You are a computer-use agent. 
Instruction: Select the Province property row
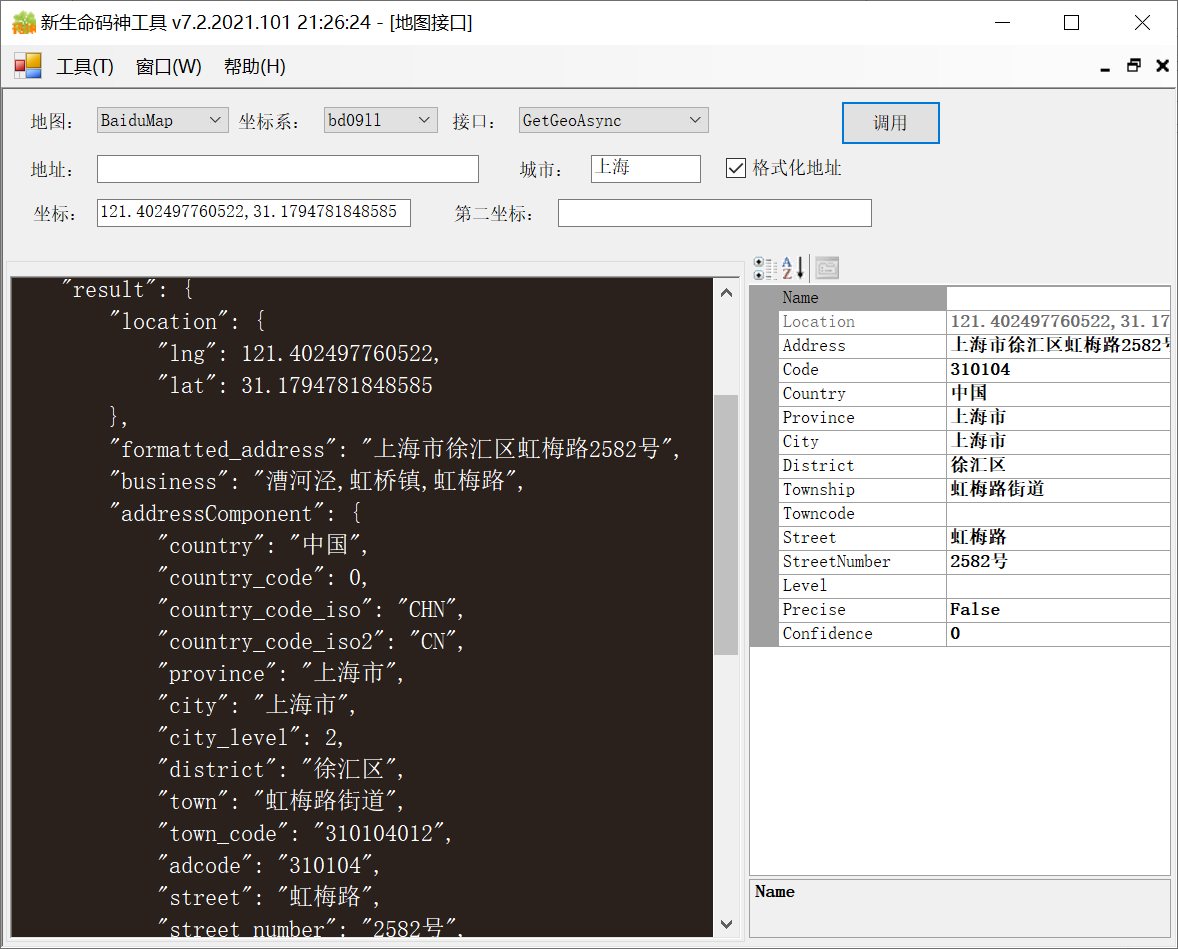coord(974,418)
